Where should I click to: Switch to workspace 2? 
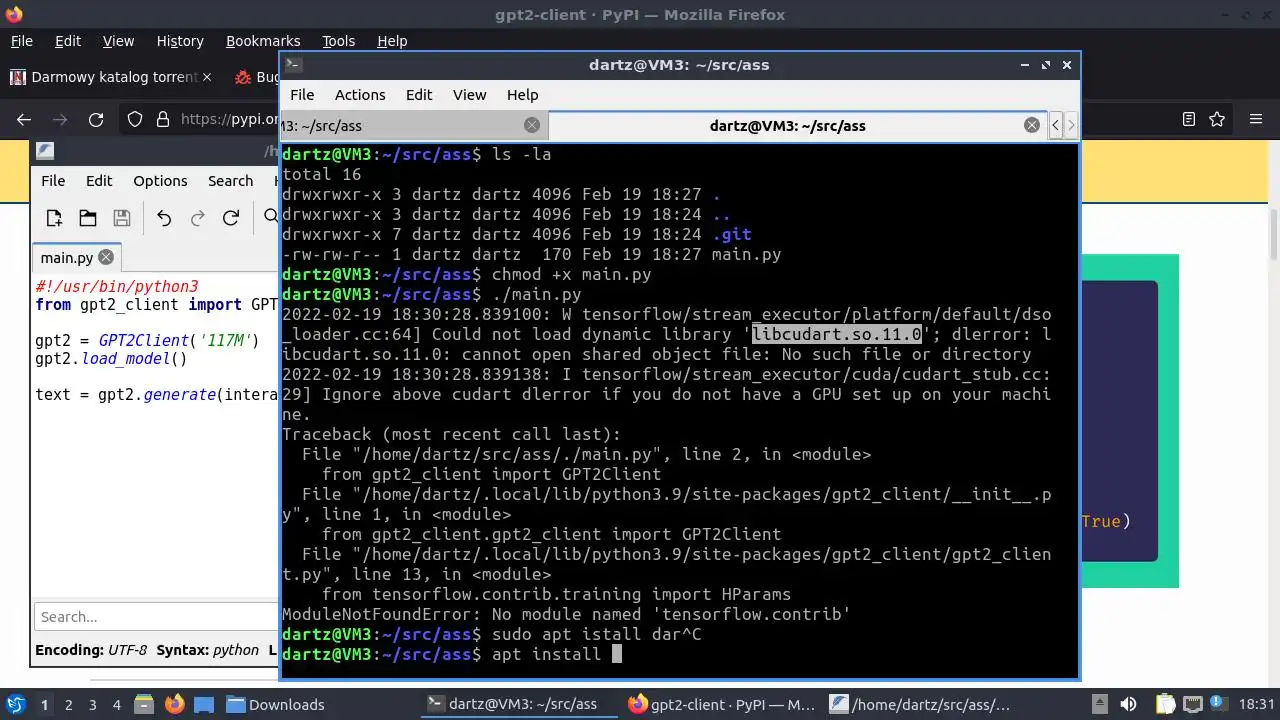click(x=69, y=704)
